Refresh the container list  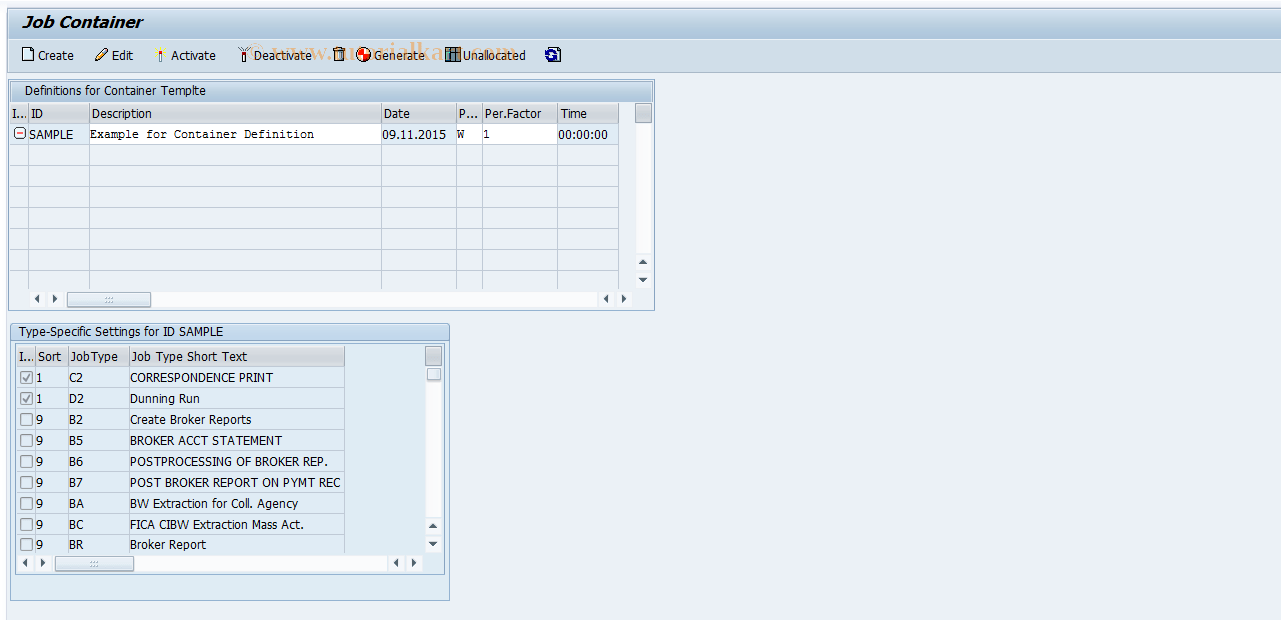[552, 55]
